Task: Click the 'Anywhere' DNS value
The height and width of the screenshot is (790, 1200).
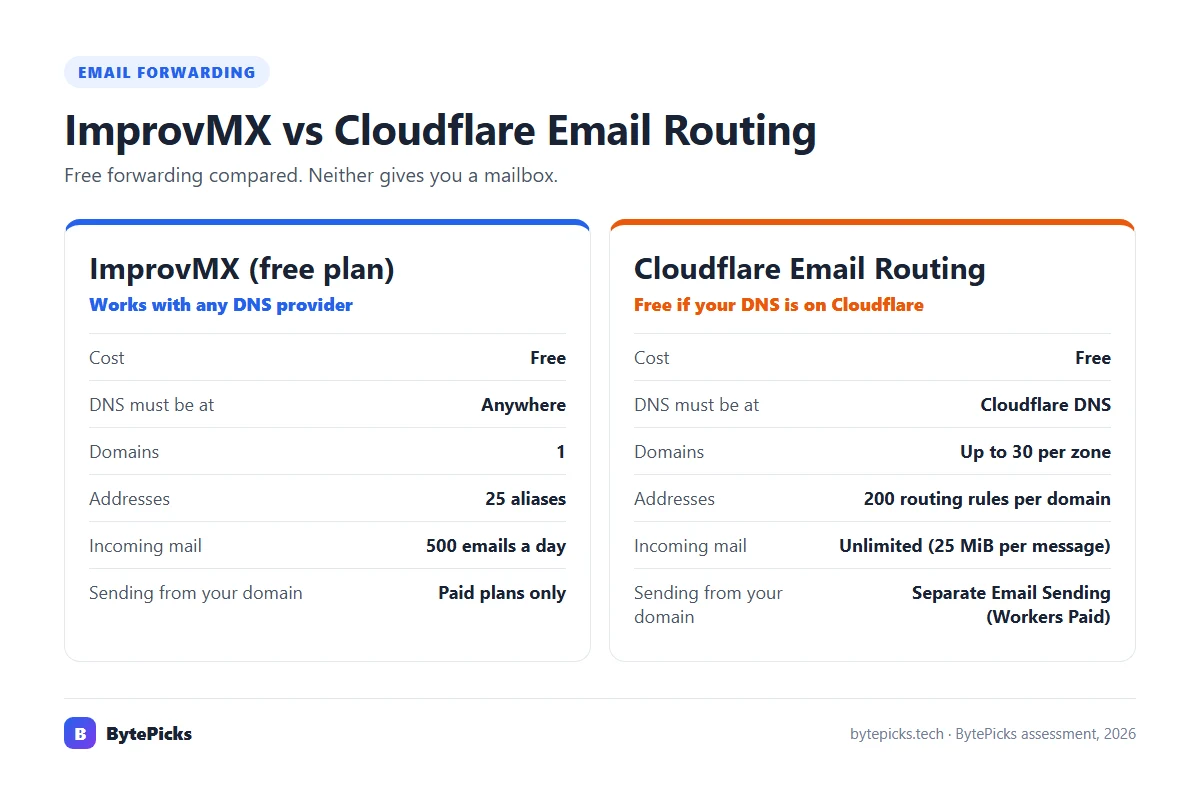Action: pos(523,405)
